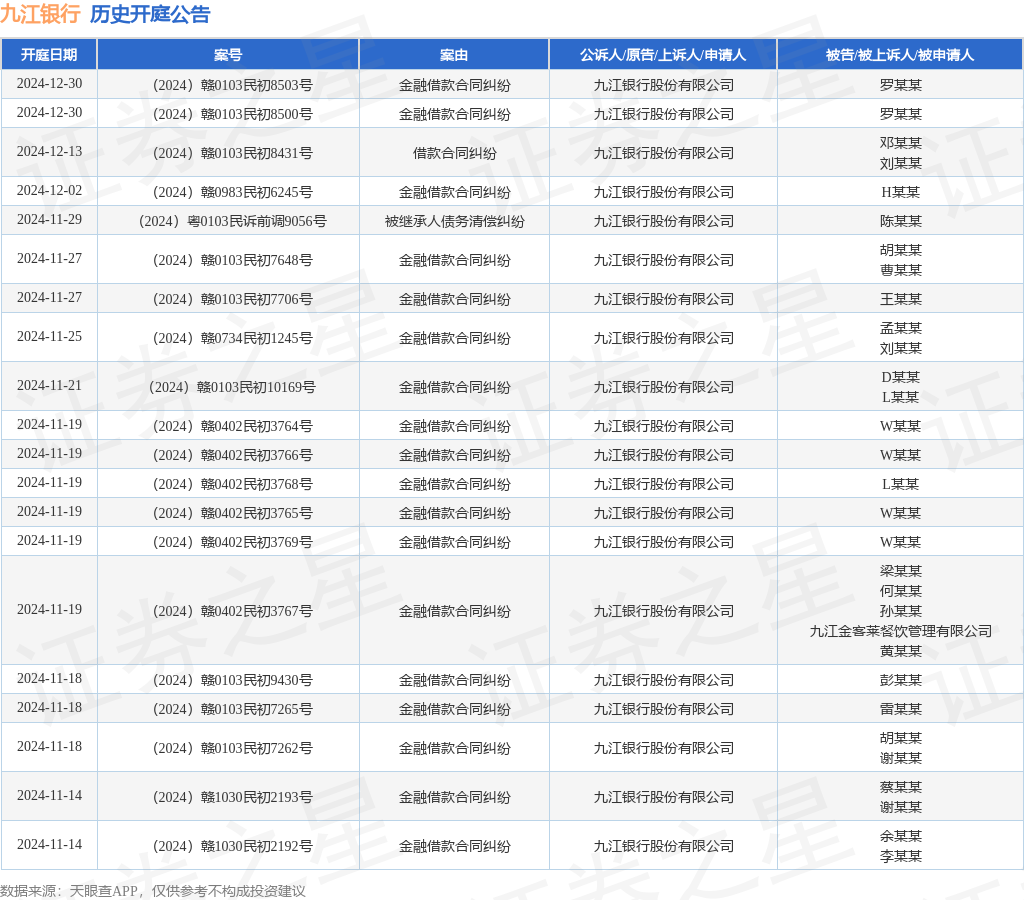Click defendant 蔡某某
Viewport: 1024px width, 900px height.
(x=901, y=787)
